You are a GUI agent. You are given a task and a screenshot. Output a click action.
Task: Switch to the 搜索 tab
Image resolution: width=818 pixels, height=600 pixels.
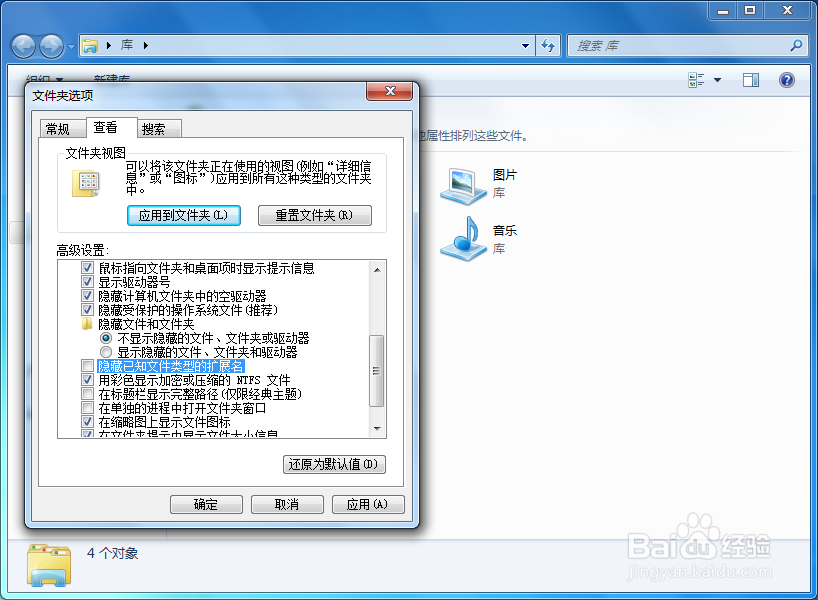[x=159, y=128]
